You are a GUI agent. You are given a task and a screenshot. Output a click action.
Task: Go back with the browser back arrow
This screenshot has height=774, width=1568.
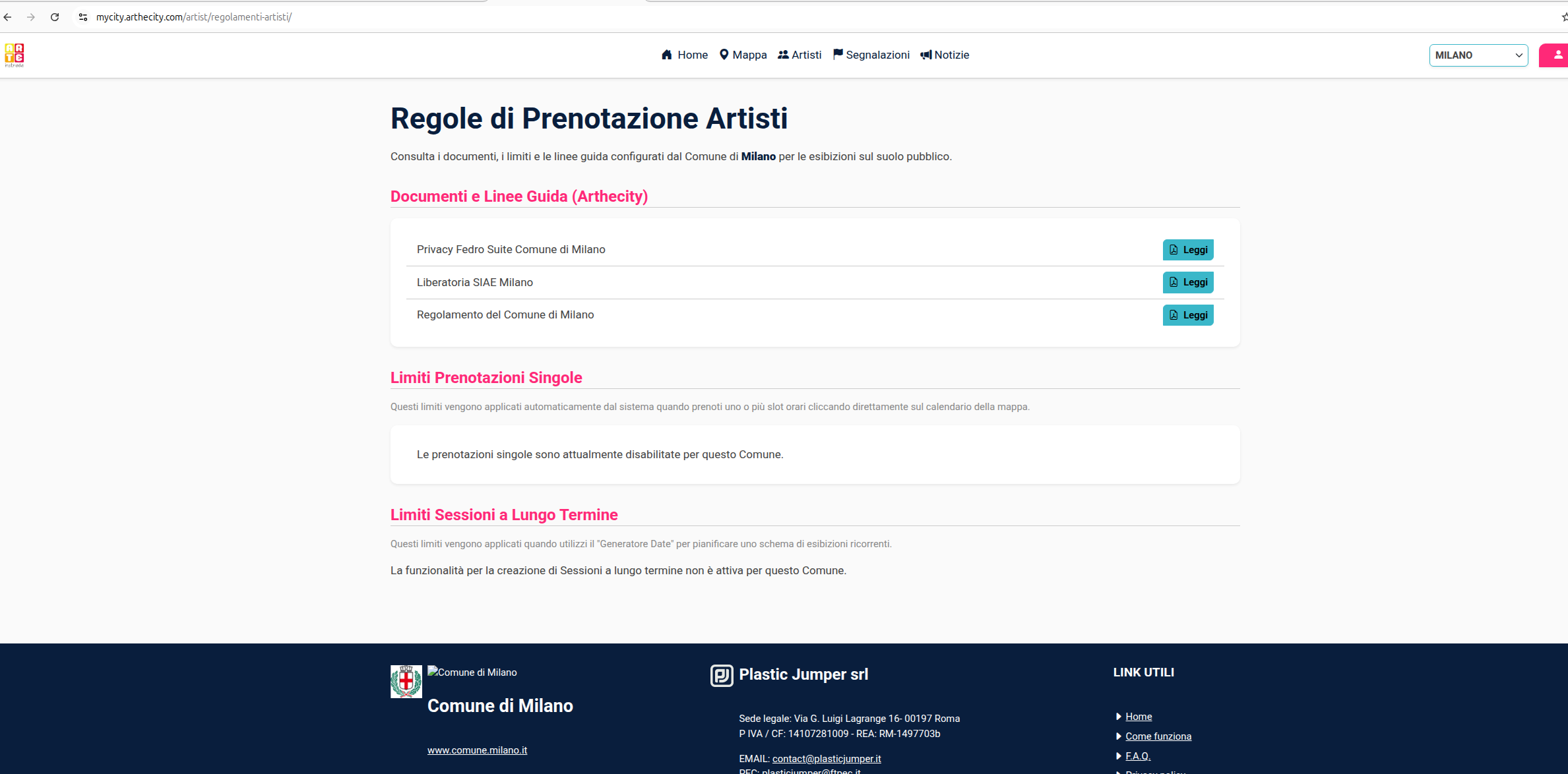(x=8, y=17)
